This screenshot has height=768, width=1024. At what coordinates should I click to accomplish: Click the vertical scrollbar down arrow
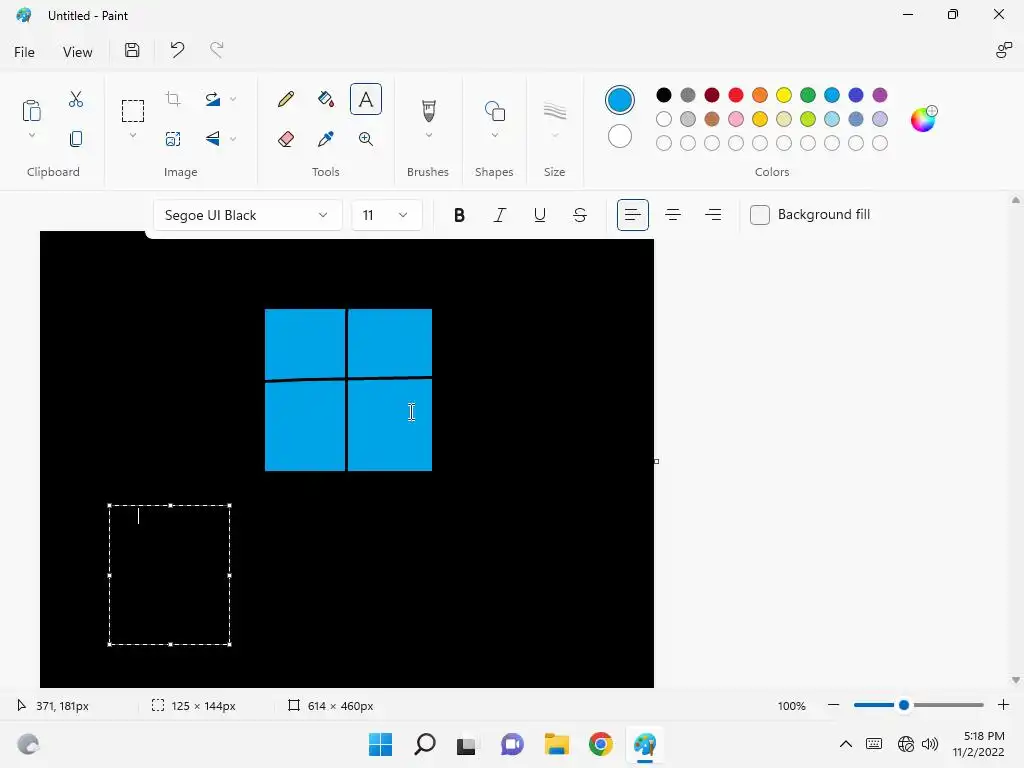(1015, 680)
